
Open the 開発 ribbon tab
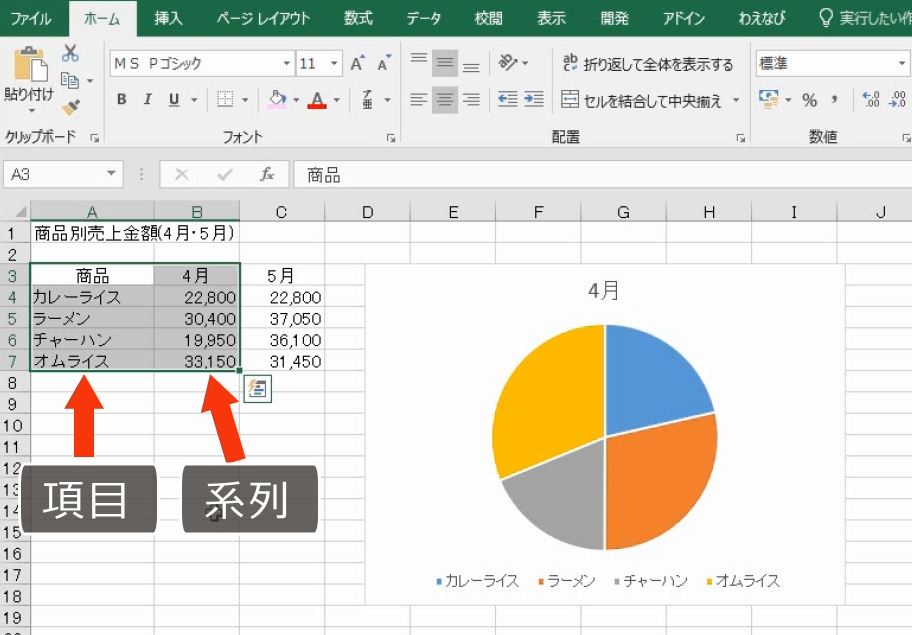(614, 17)
